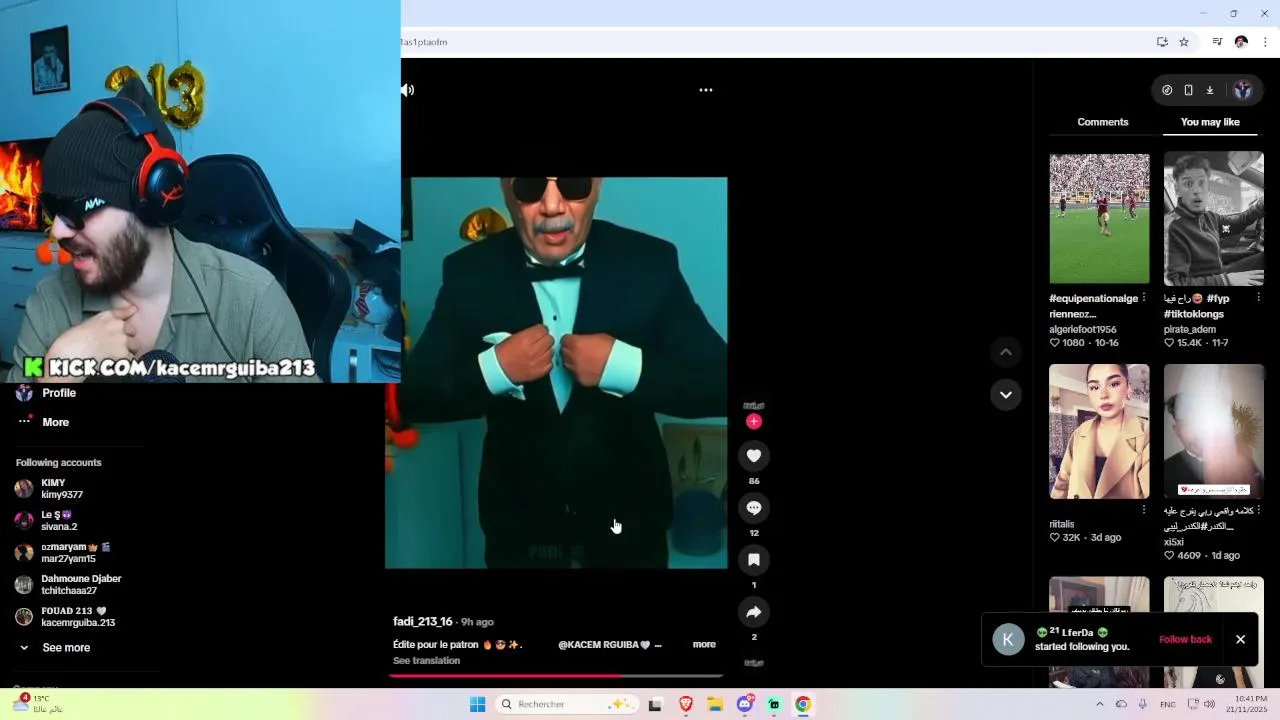This screenshot has height=720, width=1280.
Task: Click the microphone icon in system tray
Action: click(x=1143, y=704)
